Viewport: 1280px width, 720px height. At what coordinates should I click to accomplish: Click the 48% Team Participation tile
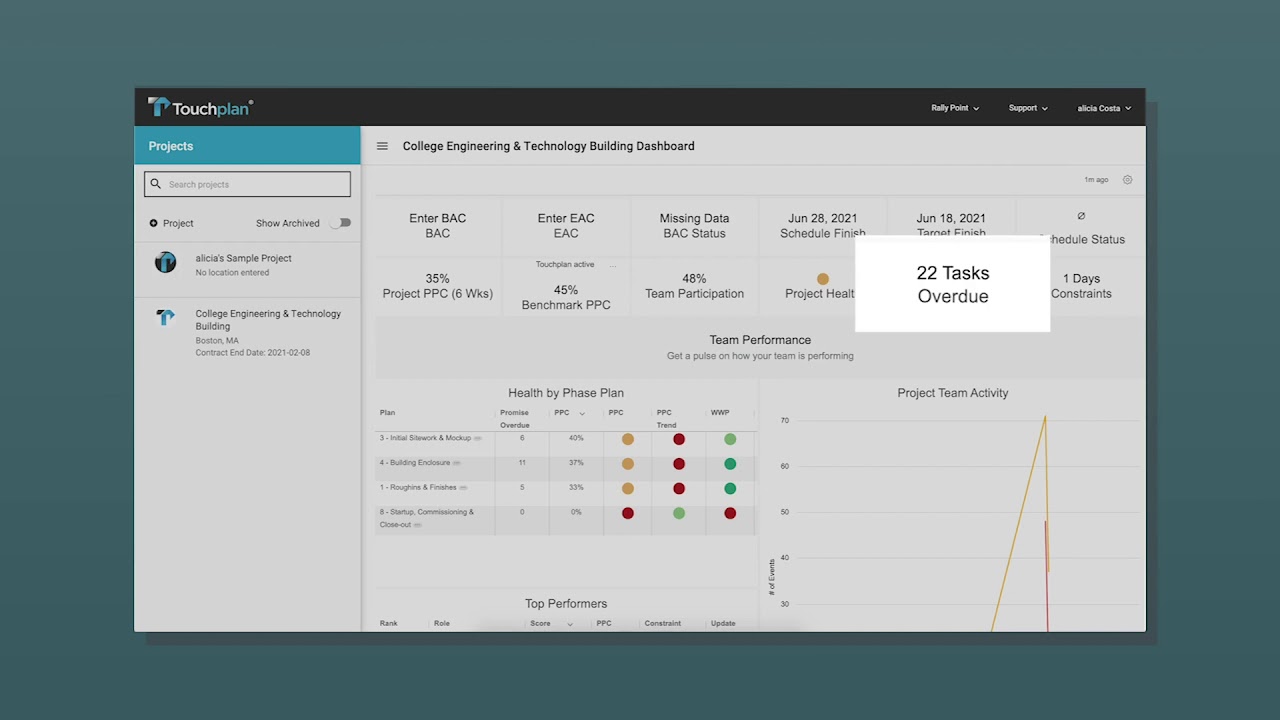[x=694, y=286]
